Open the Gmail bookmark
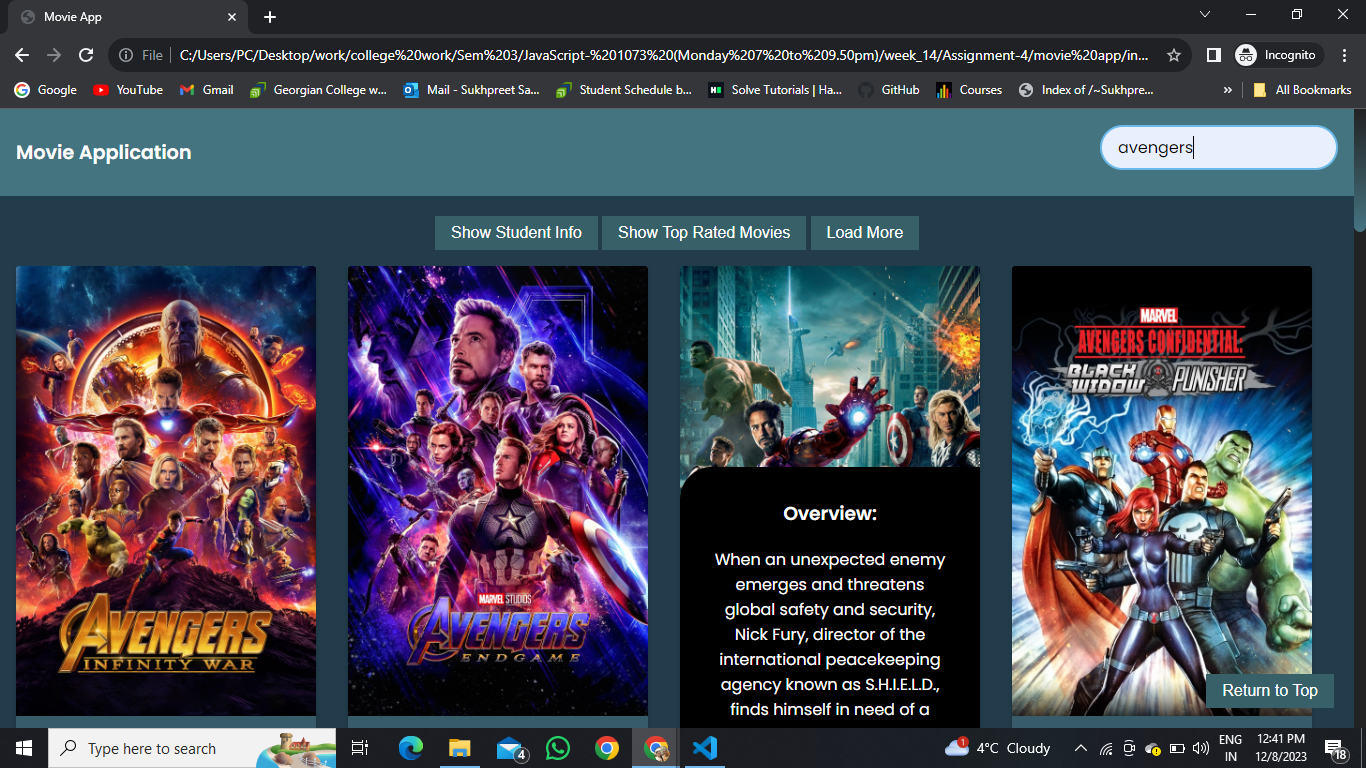Screen dimensions: 1366x768 coord(207,90)
